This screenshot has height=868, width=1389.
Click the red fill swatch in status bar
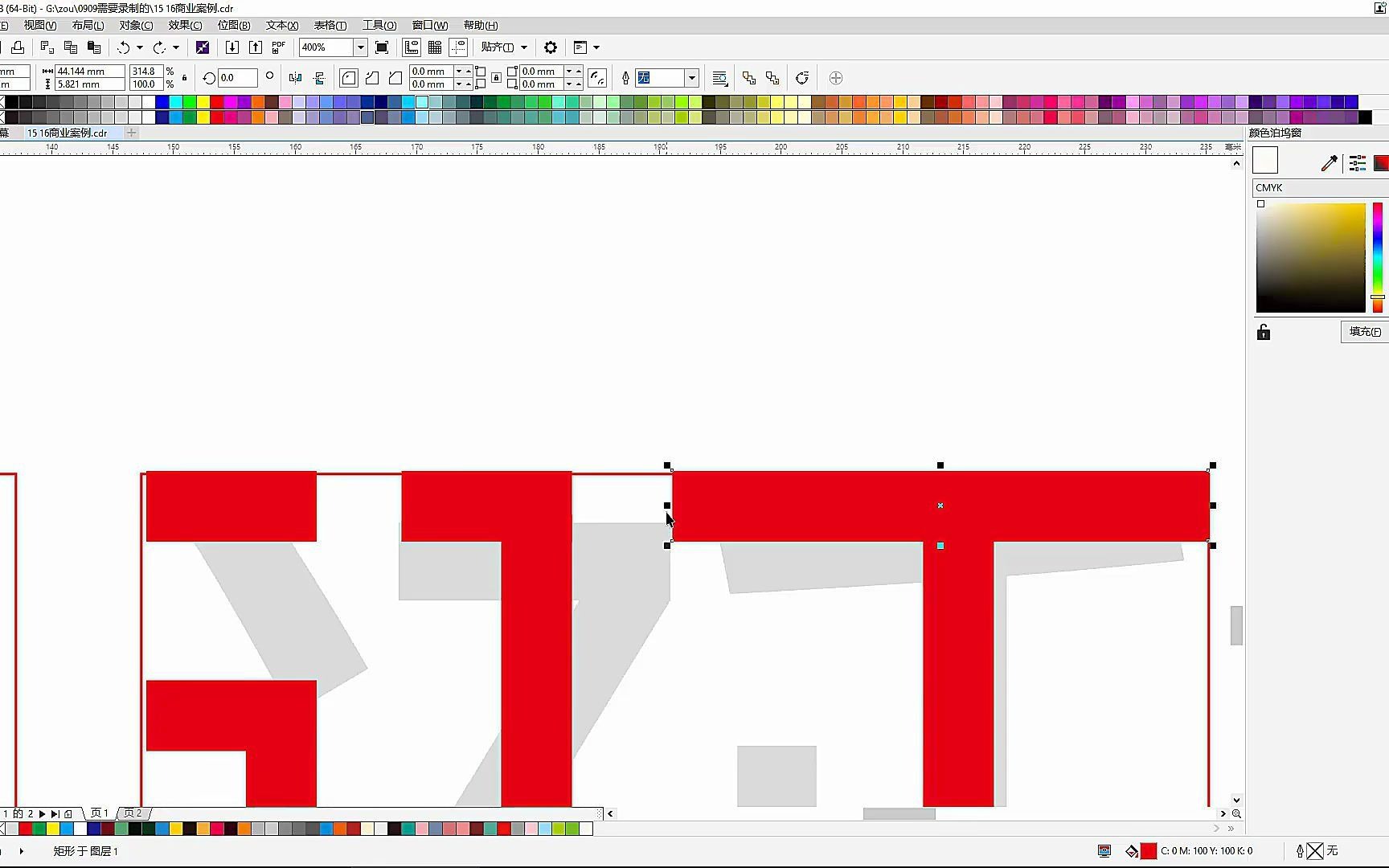click(1148, 850)
